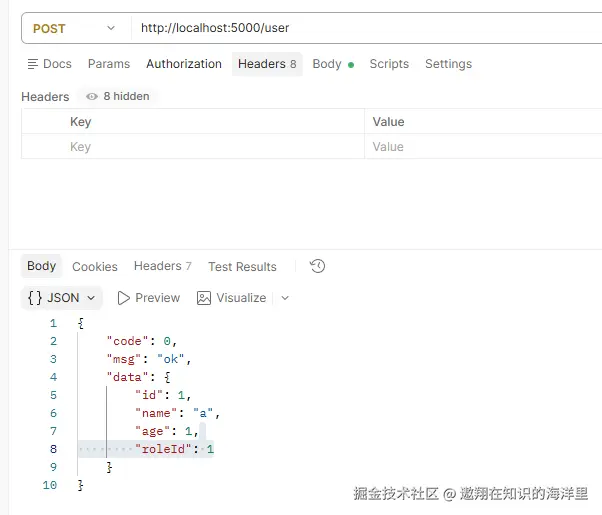Open the Test Results tab

coord(242,267)
